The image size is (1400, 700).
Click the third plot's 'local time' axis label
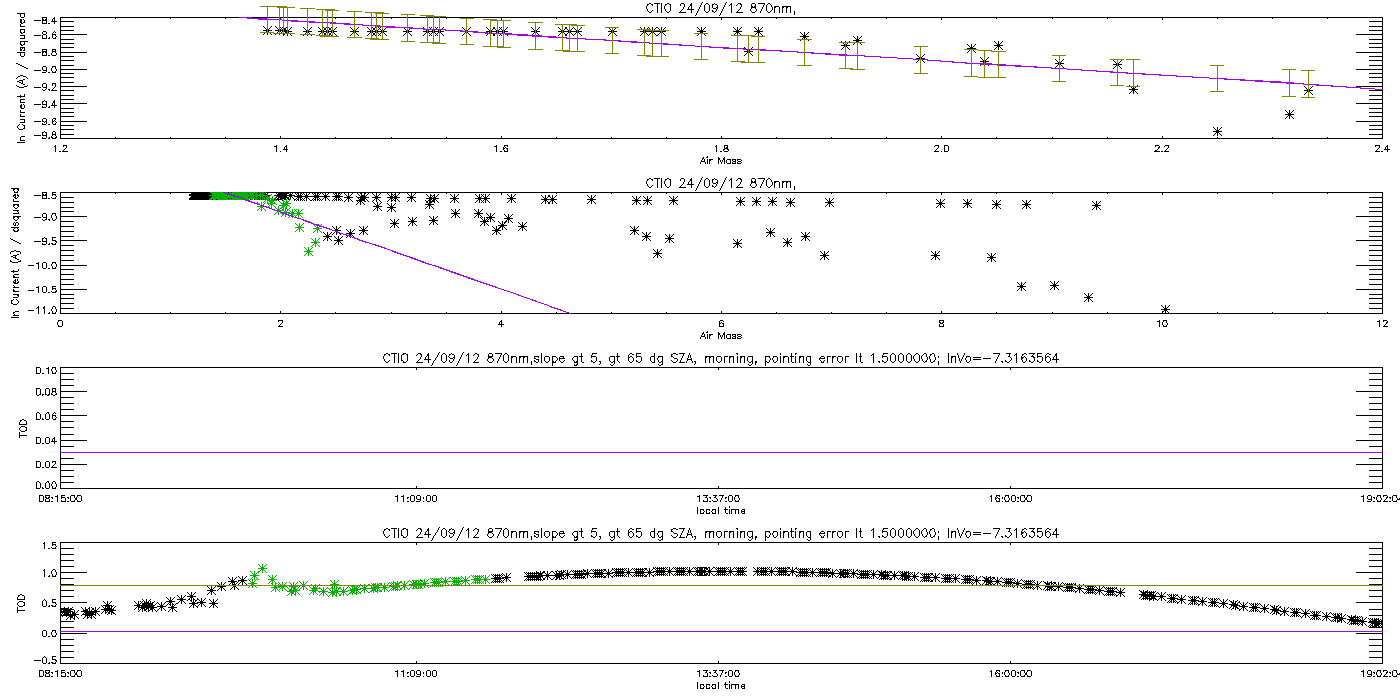(721, 510)
